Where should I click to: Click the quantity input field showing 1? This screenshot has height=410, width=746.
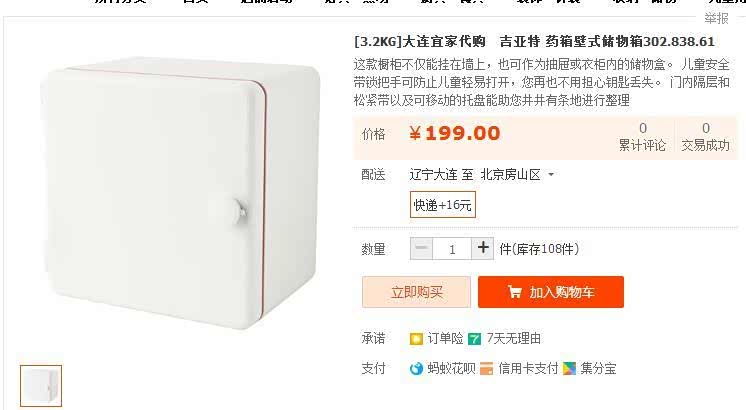click(x=452, y=249)
